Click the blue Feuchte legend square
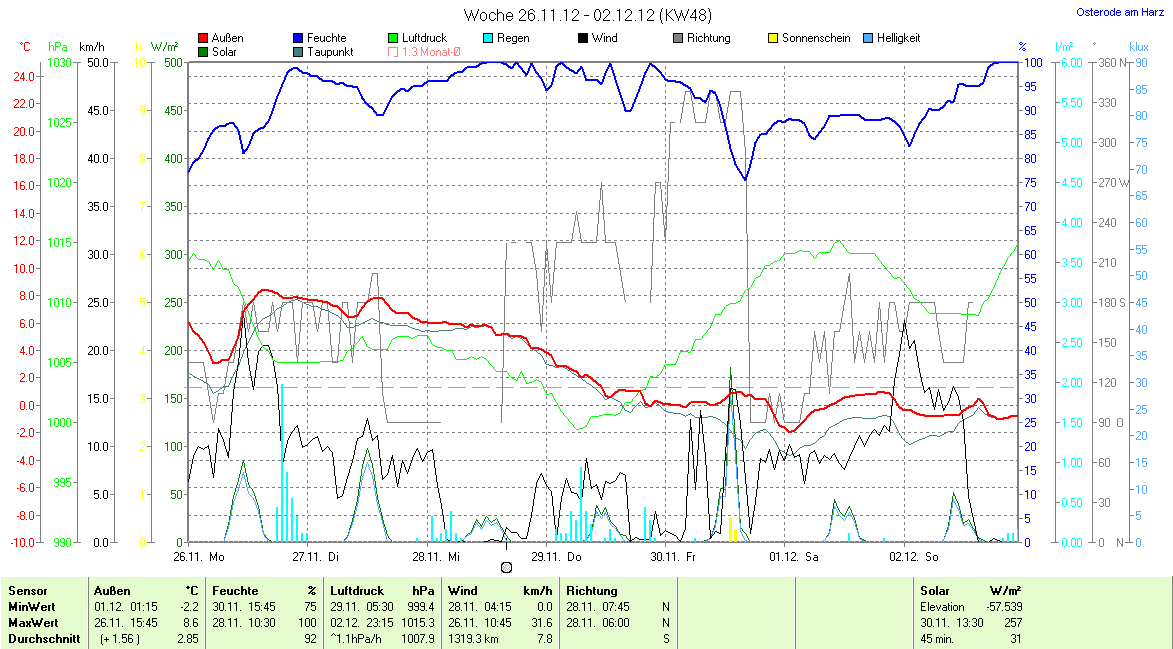 coord(299,39)
